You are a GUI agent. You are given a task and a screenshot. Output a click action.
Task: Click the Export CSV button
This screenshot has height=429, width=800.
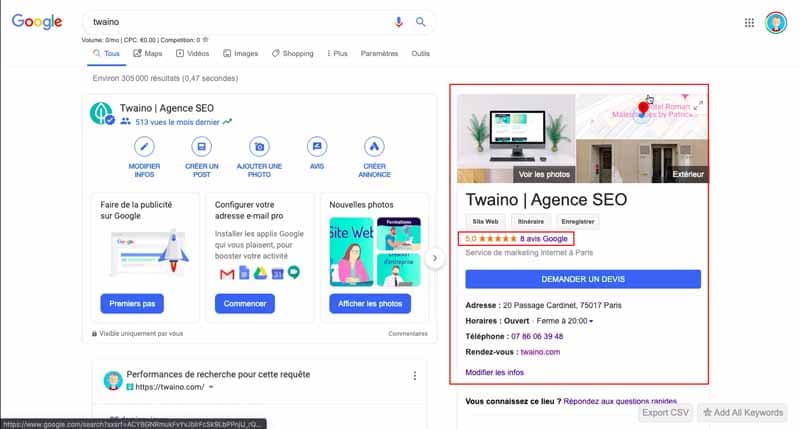(665, 413)
